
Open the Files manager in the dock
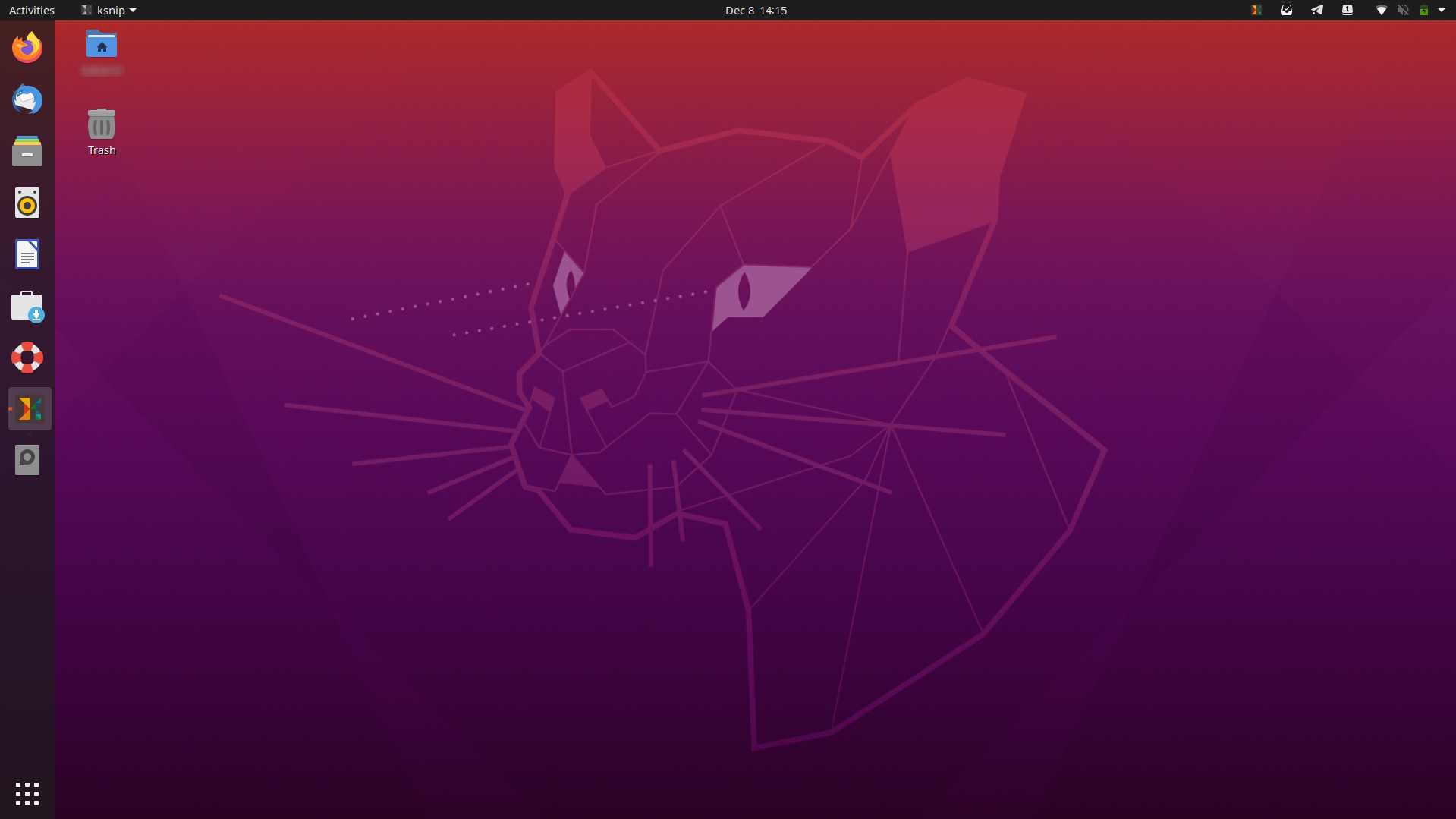(27, 151)
